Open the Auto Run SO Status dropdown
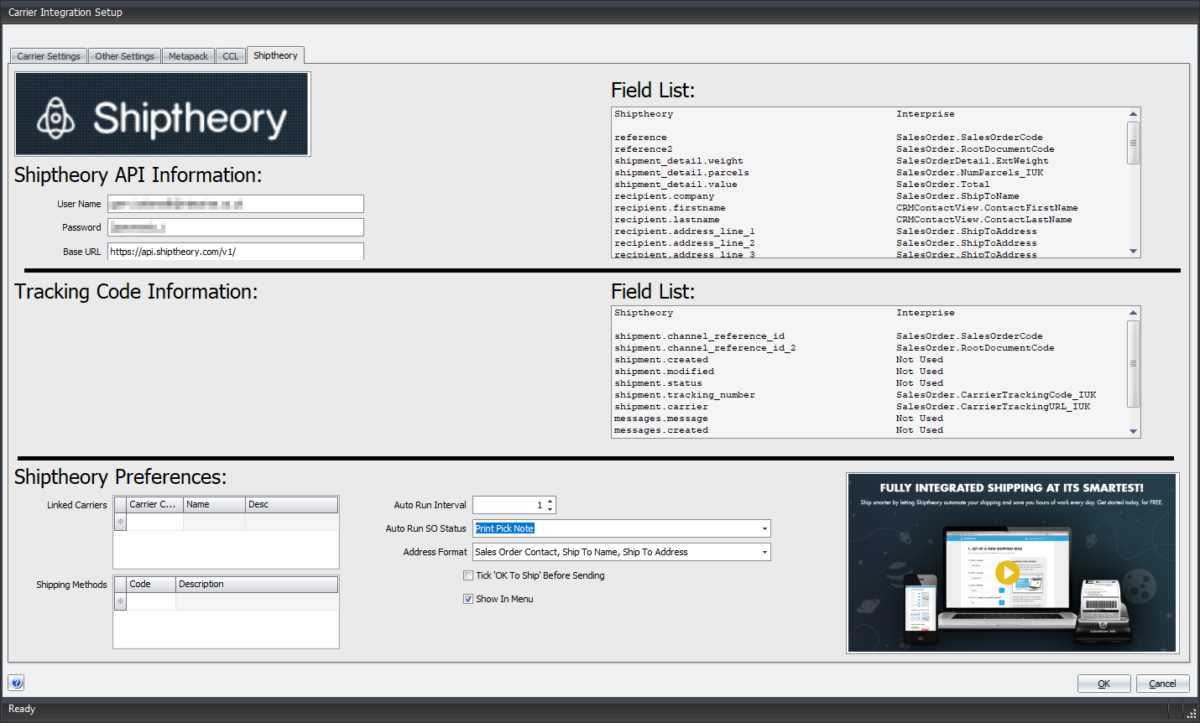The width and height of the screenshot is (1200, 723). click(x=764, y=528)
